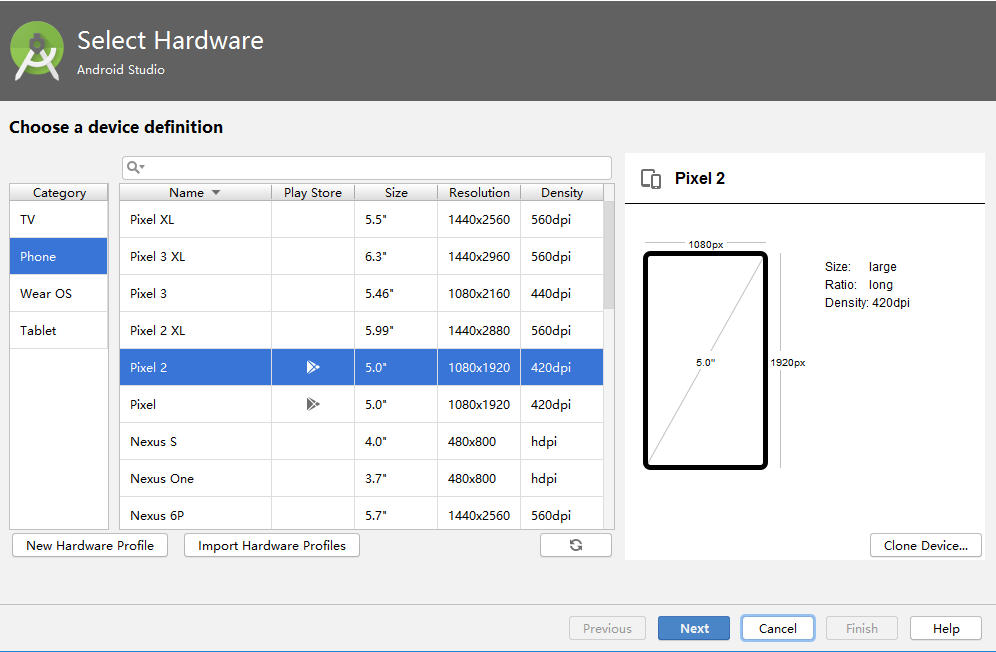Click the Category column header
The image size is (996, 652).
[x=59, y=193]
